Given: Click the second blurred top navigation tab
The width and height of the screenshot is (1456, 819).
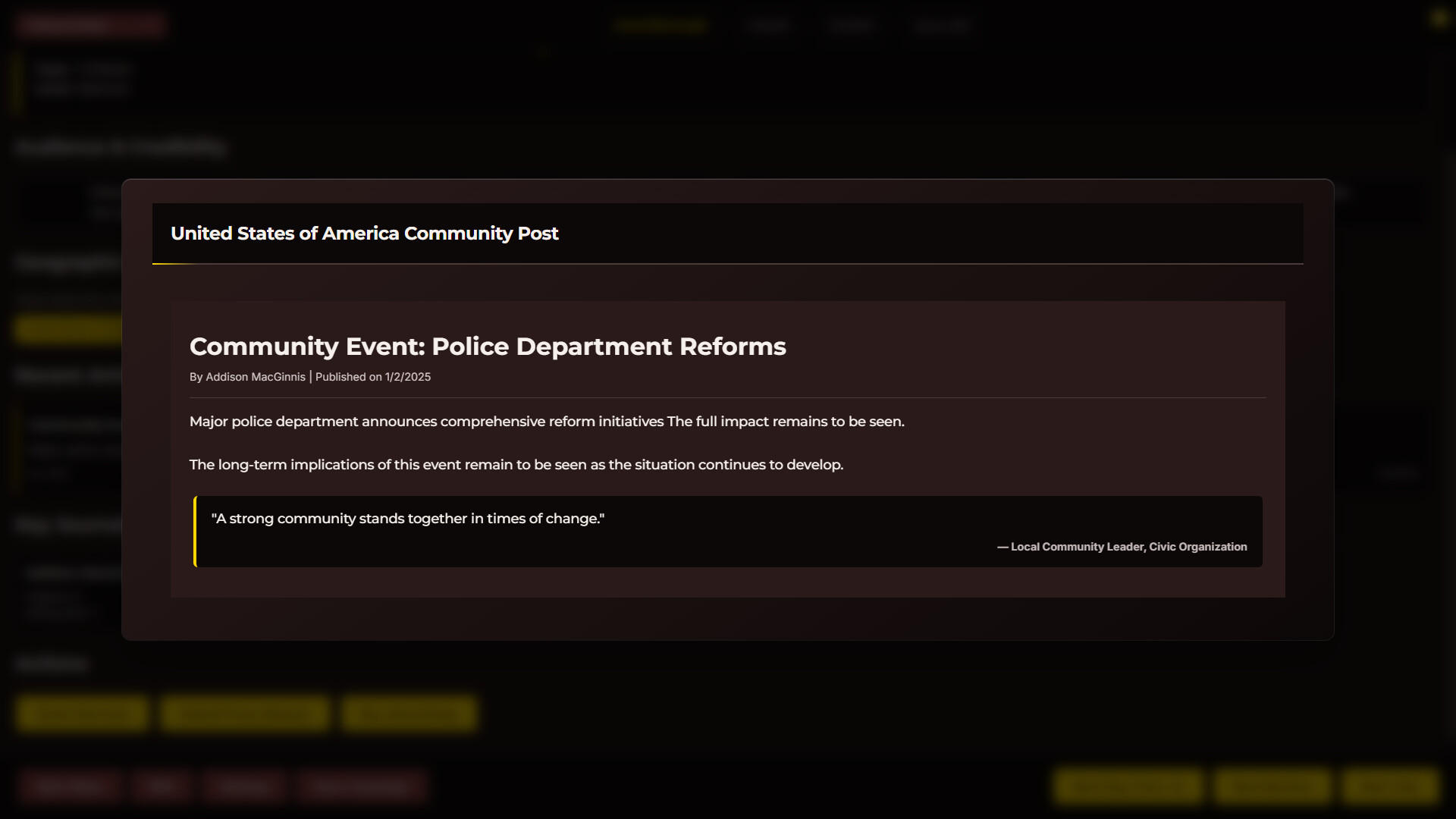Looking at the screenshot, I should point(767,26).
